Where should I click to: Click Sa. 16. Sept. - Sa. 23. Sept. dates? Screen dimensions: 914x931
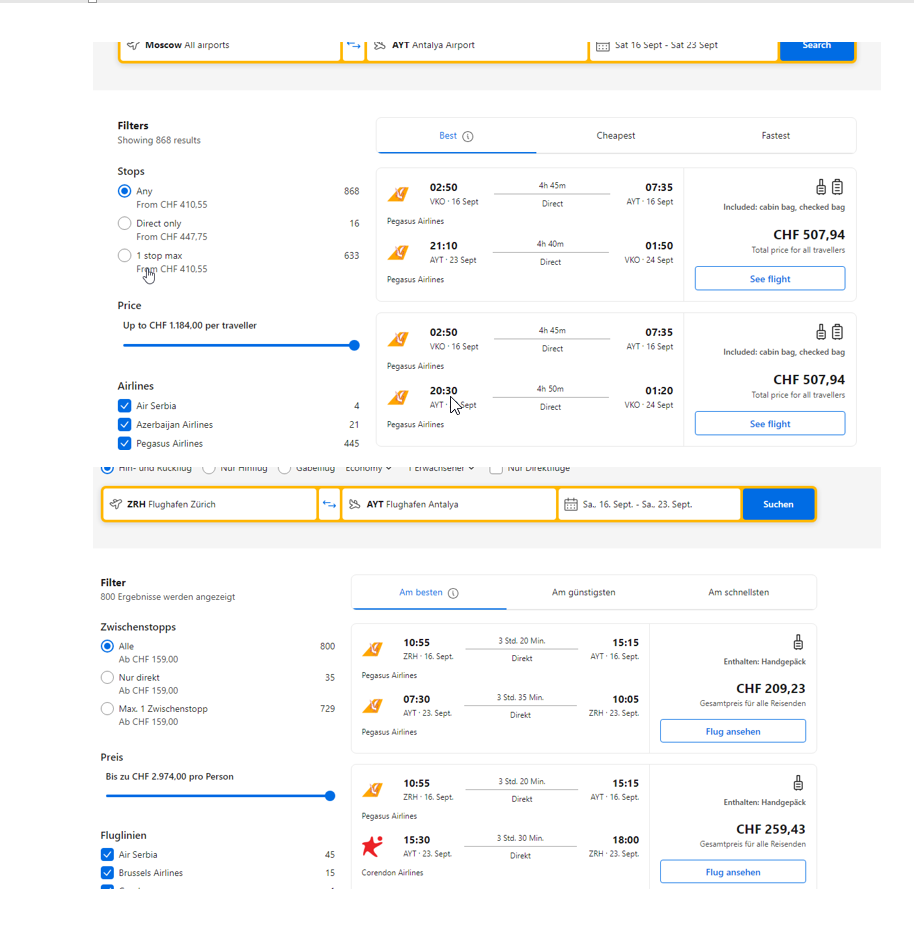click(x=650, y=504)
